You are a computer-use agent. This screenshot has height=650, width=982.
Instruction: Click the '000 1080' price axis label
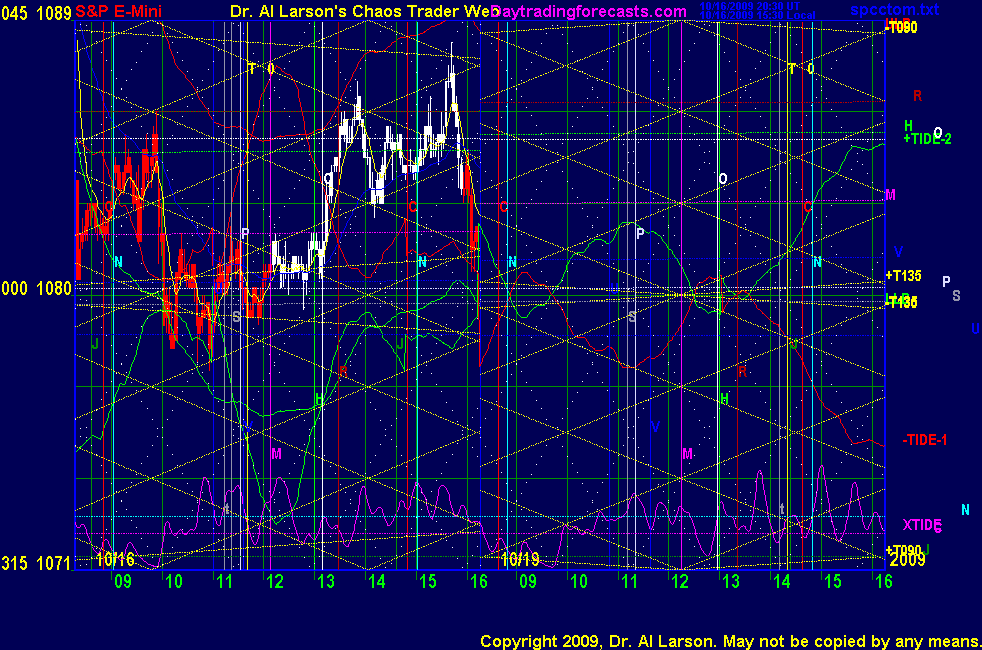[x=36, y=289]
